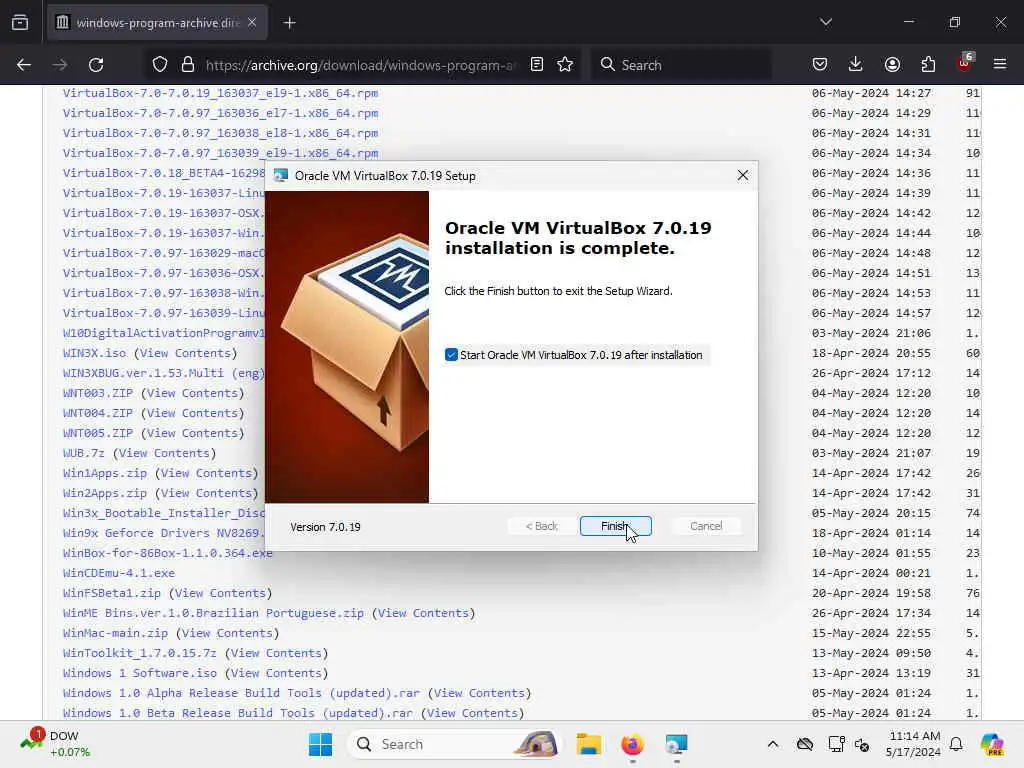Viewport: 1024px width, 768px height.
Task: Open the Firefox account icon
Action: (892, 65)
